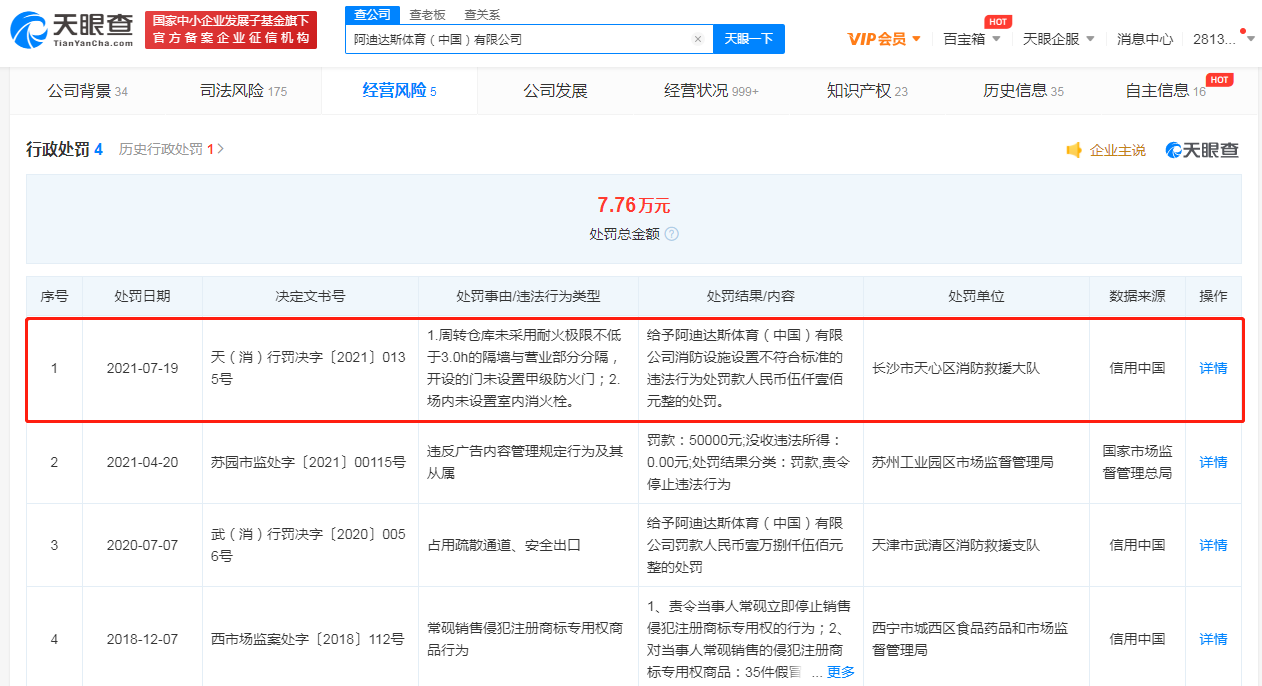Click the help question mark beside 处罚总金额
This screenshot has width=1262, height=686.
click(672, 234)
